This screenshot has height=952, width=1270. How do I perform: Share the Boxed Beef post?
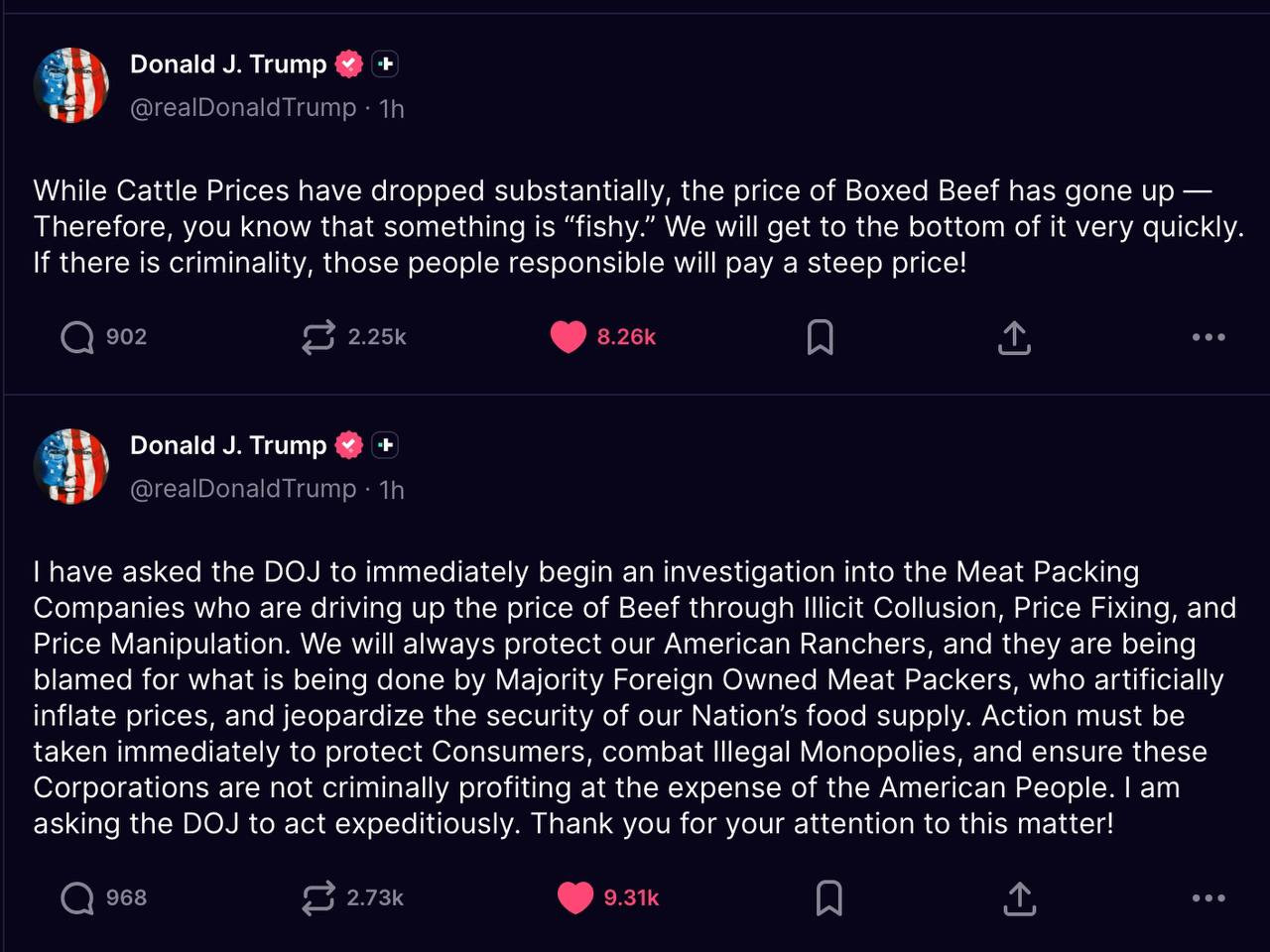point(1014,337)
